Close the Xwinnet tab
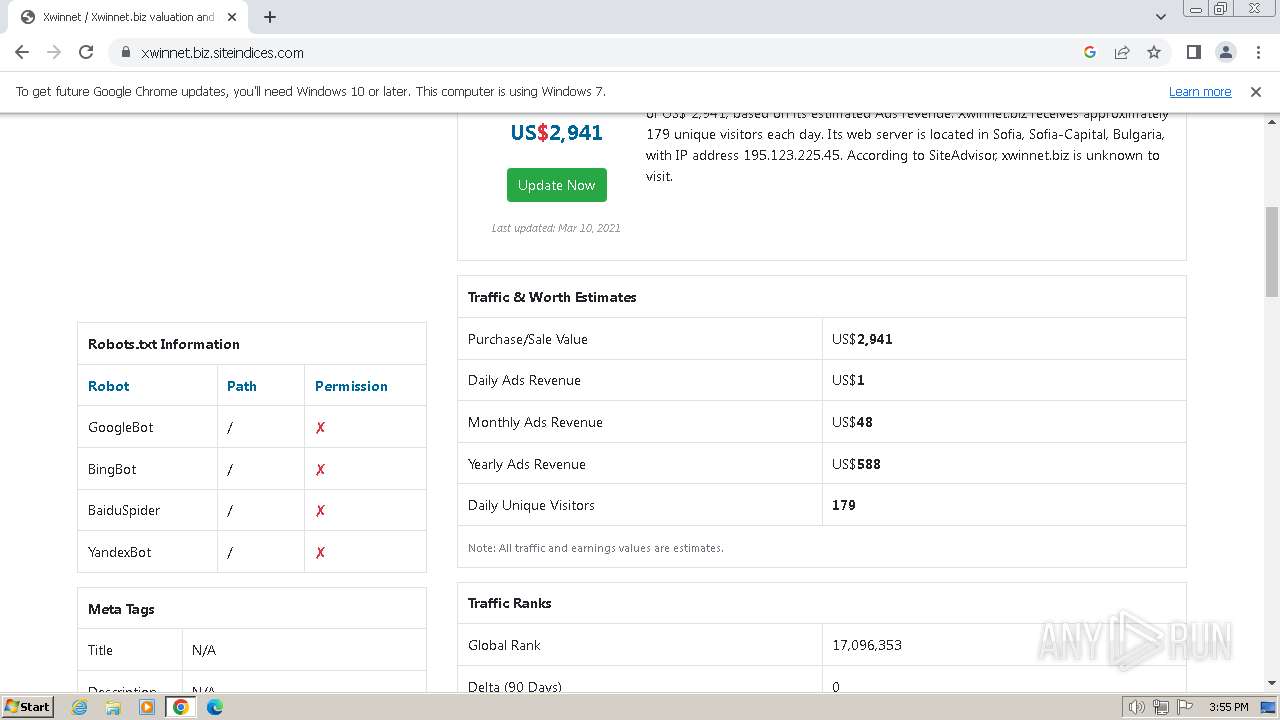Image resolution: width=1280 pixels, height=720 pixels. click(x=232, y=17)
